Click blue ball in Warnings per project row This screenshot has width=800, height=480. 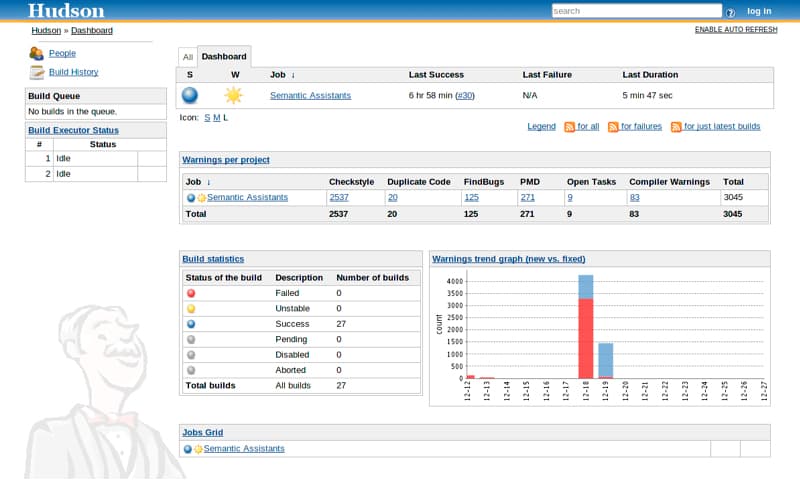tap(191, 198)
